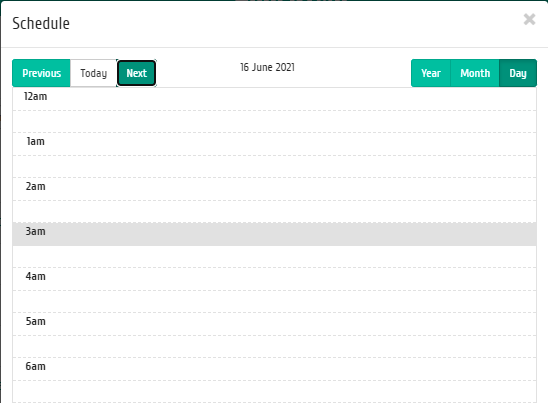Screen dimensions: 548x403
Task: Switch to Year view
Action: coord(431,73)
